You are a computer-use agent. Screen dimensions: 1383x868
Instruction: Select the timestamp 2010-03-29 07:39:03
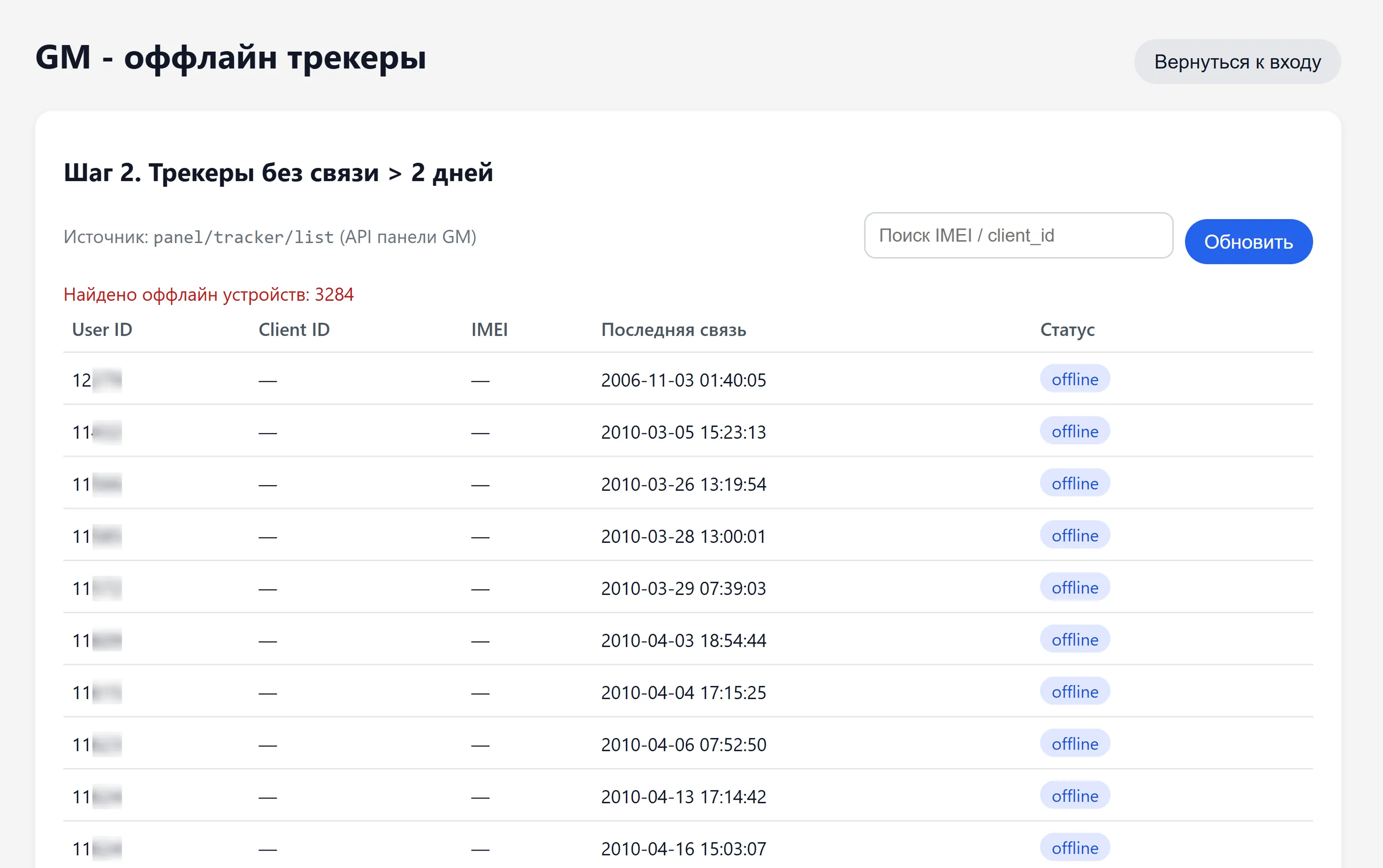click(x=684, y=588)
